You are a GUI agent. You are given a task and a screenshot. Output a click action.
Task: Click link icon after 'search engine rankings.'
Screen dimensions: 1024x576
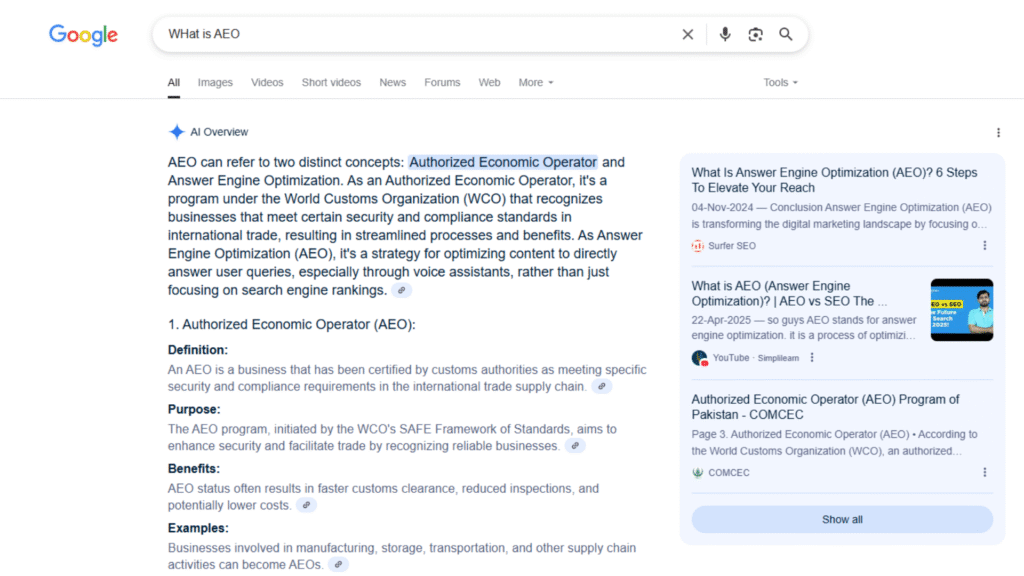(x=402, y=291)
